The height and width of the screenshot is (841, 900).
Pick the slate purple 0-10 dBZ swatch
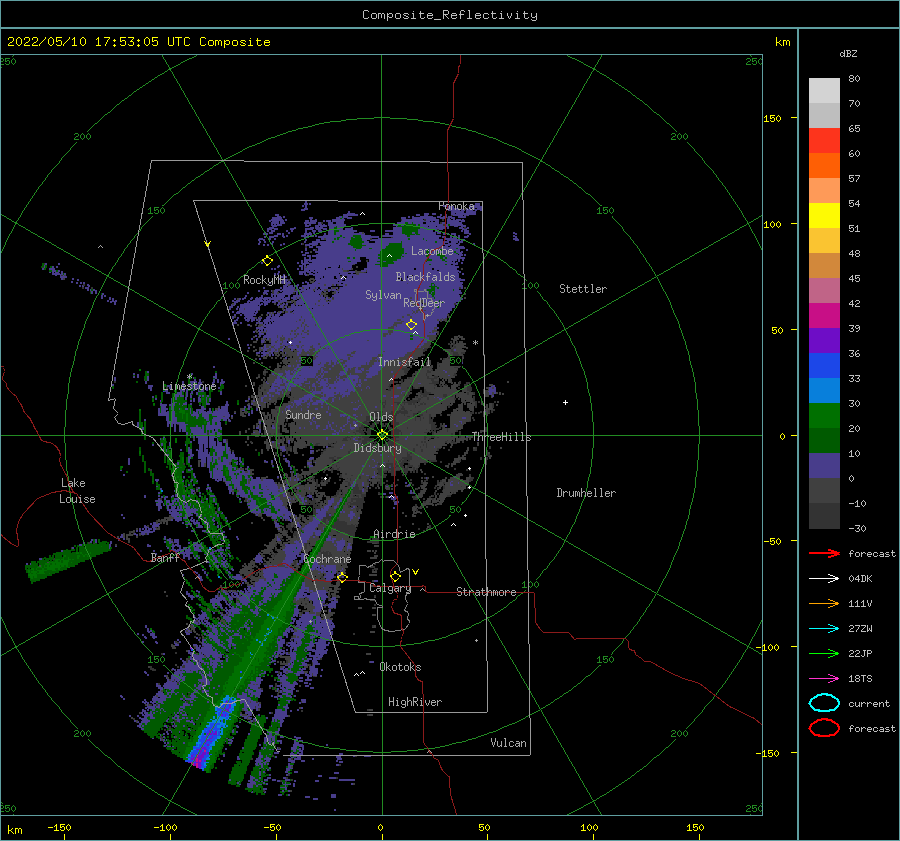click(824, 465)
